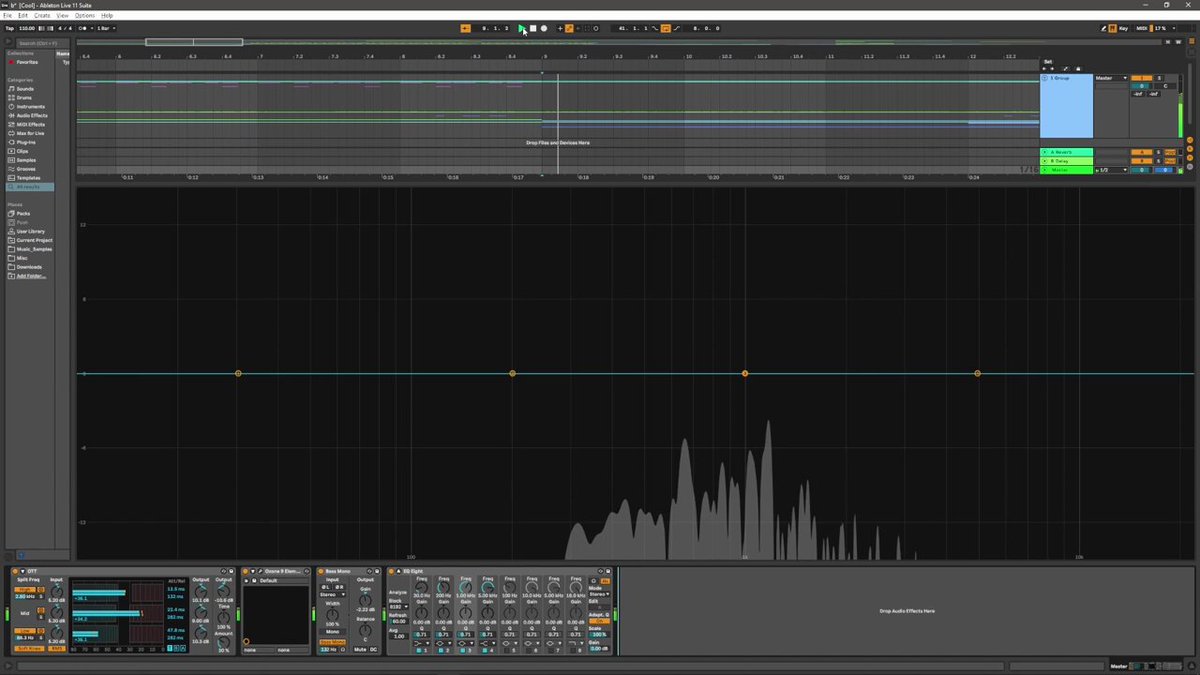Open the EQ Eight Mode Stereo dropdown
Viewport: 1200px width, 675px height.
coord(597,594)
